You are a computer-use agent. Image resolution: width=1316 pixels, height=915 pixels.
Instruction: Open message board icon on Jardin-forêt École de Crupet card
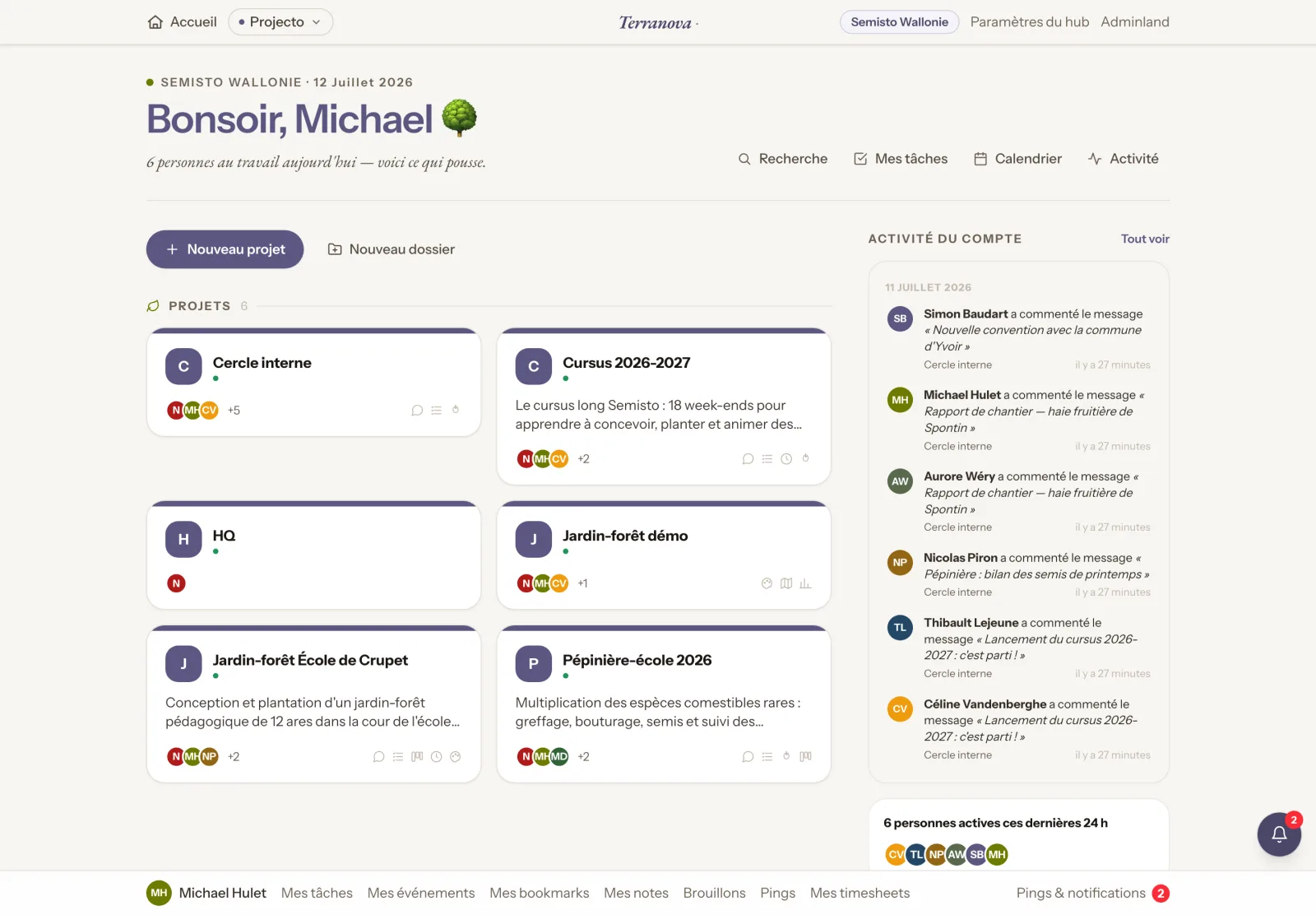(378, 757)
